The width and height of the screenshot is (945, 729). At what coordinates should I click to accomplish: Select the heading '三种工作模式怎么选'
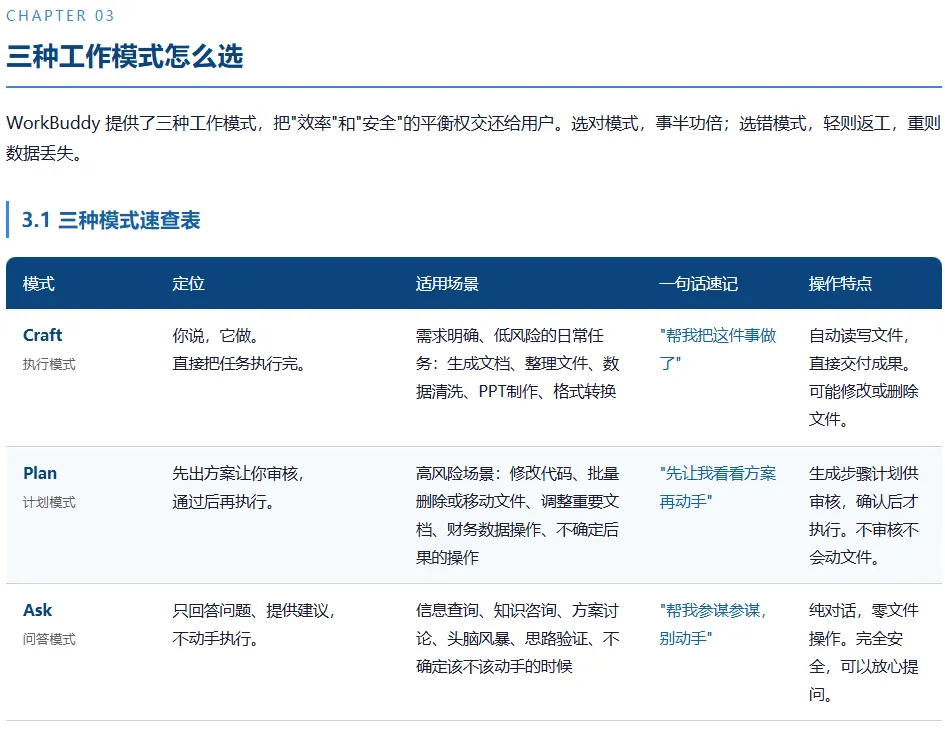click(x=125, y=57)
